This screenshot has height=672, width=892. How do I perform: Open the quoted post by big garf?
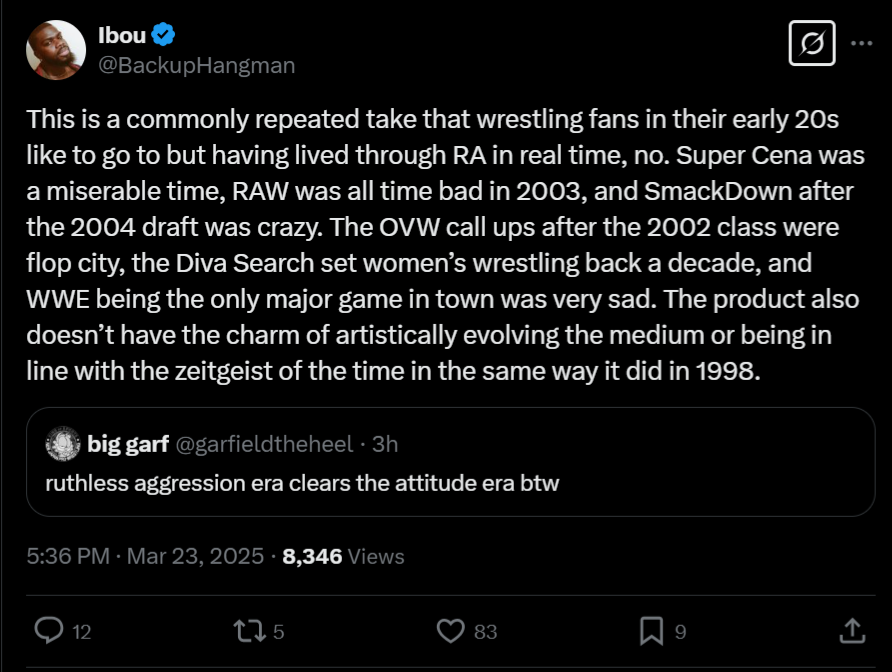tap(450, 484)
